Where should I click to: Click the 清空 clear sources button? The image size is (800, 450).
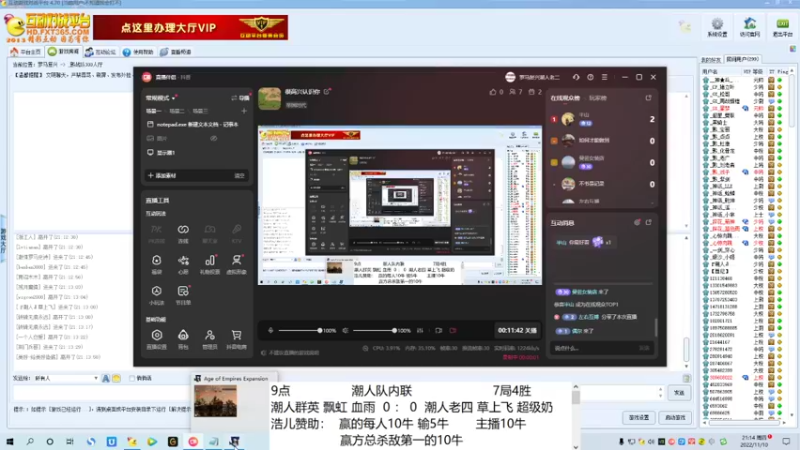click(239, 176)
